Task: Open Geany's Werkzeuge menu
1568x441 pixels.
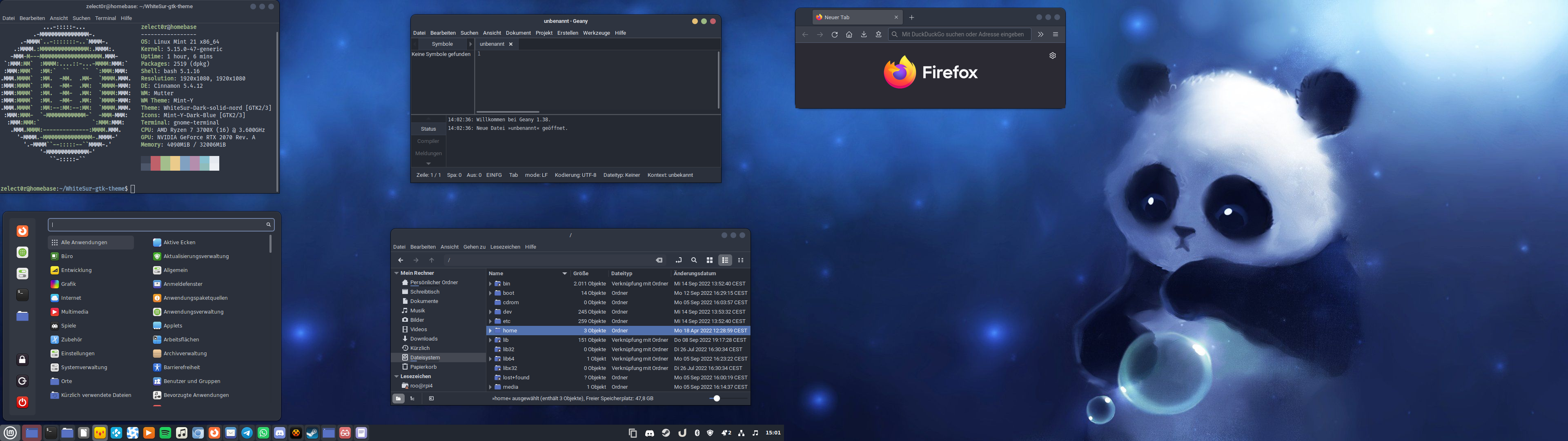Action: tap(596, 33)
